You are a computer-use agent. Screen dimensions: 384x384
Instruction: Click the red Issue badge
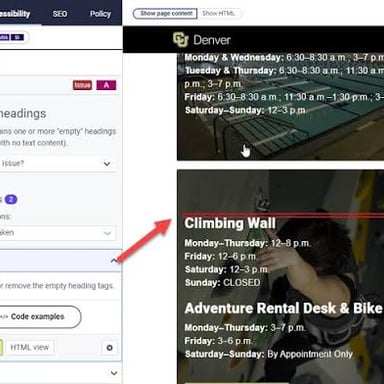82,85
